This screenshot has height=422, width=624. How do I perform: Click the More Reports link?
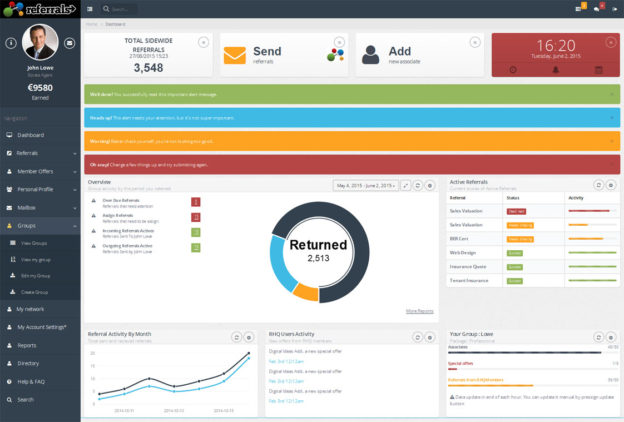tap(419, 311)
